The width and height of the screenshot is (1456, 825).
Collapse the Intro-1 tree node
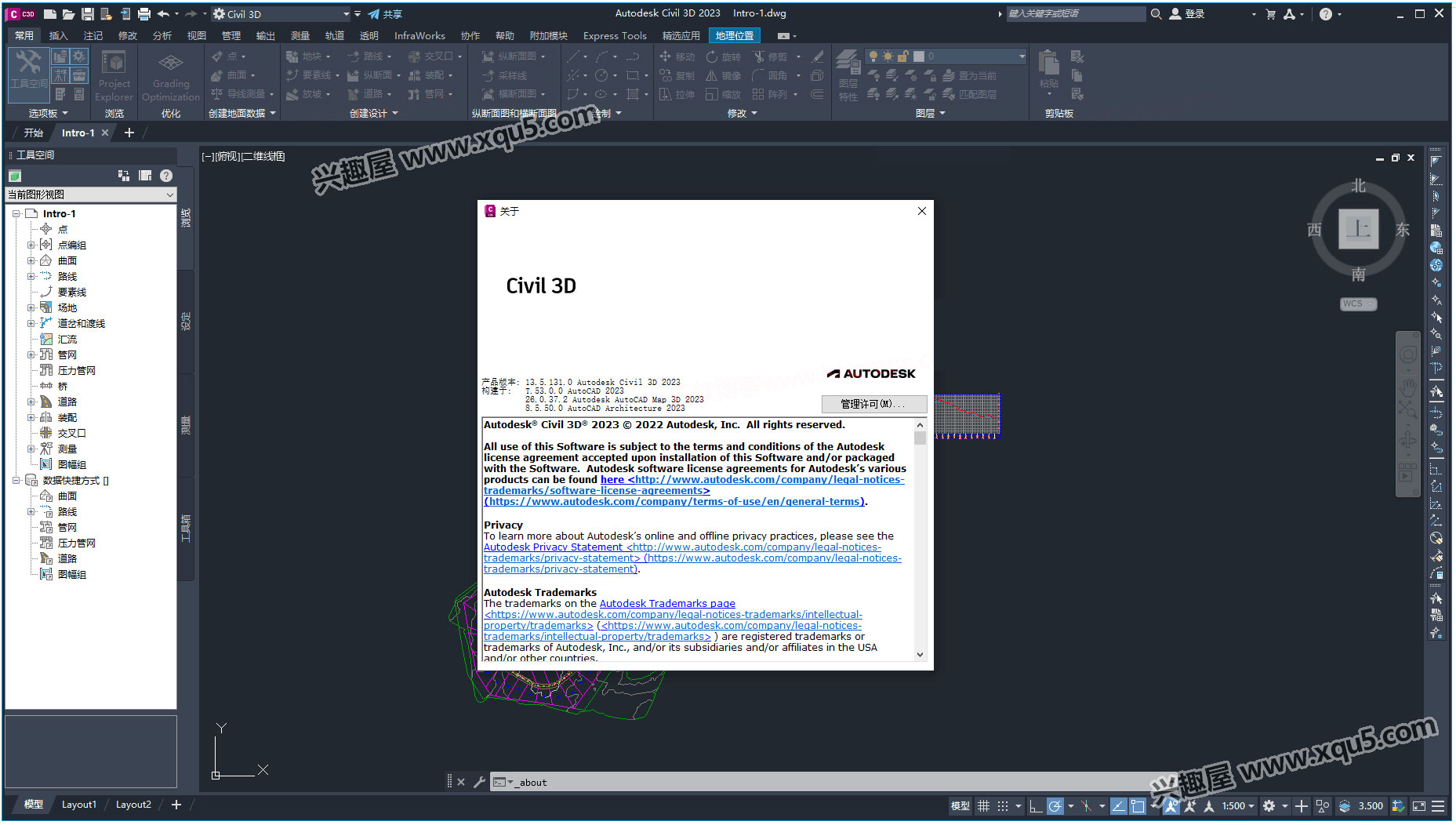tap(16, 213)
